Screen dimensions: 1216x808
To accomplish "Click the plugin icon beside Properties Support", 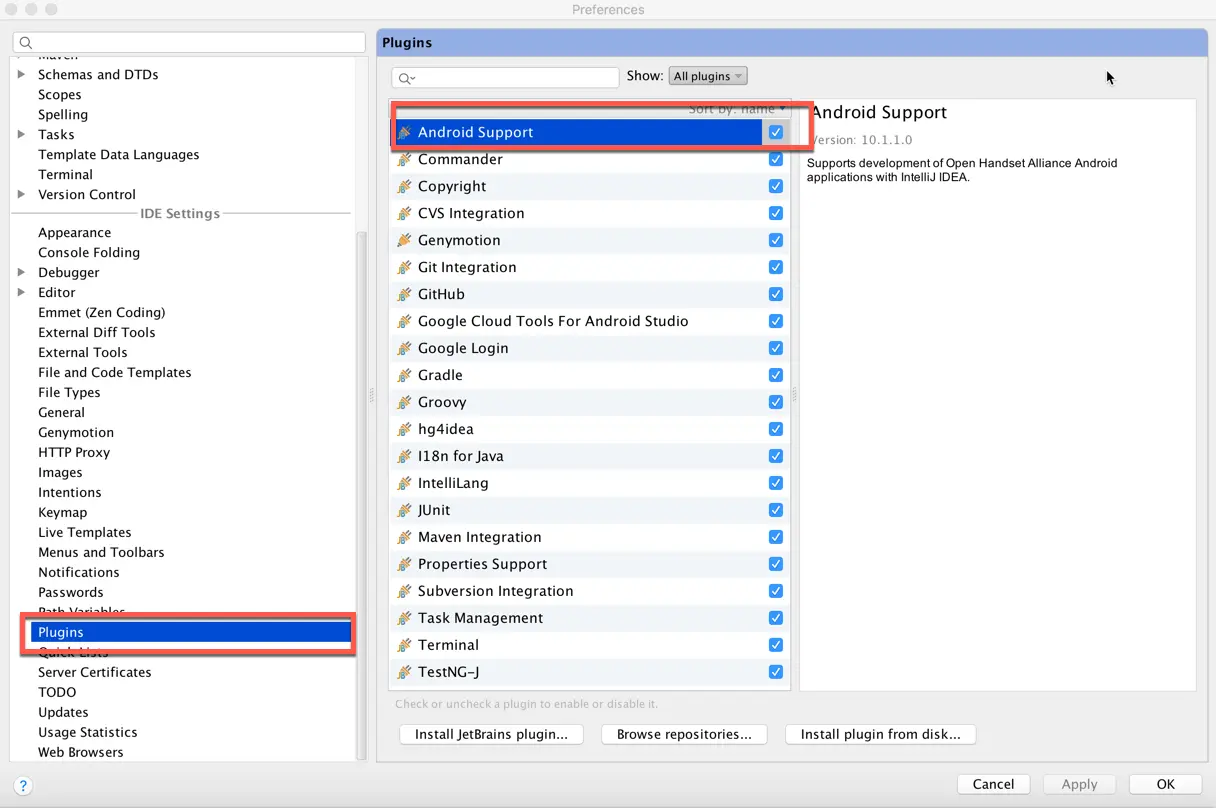I will [404, 564].
